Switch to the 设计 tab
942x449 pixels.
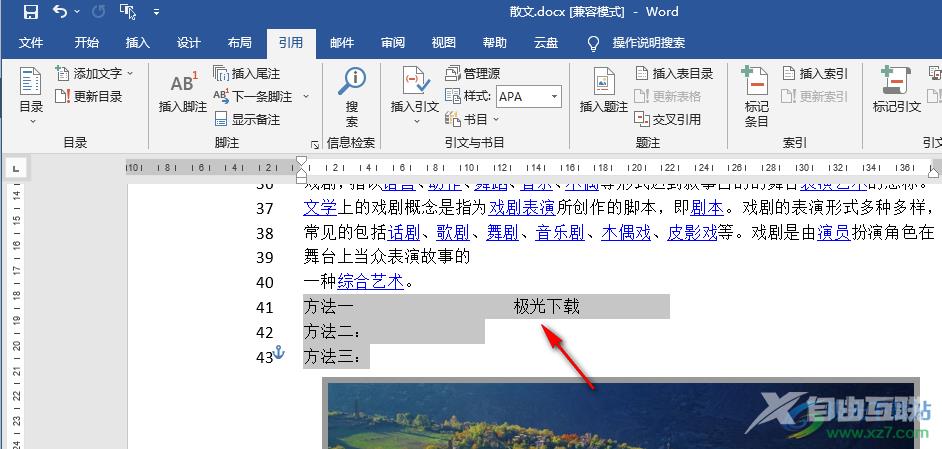click(x=189, y=43)
